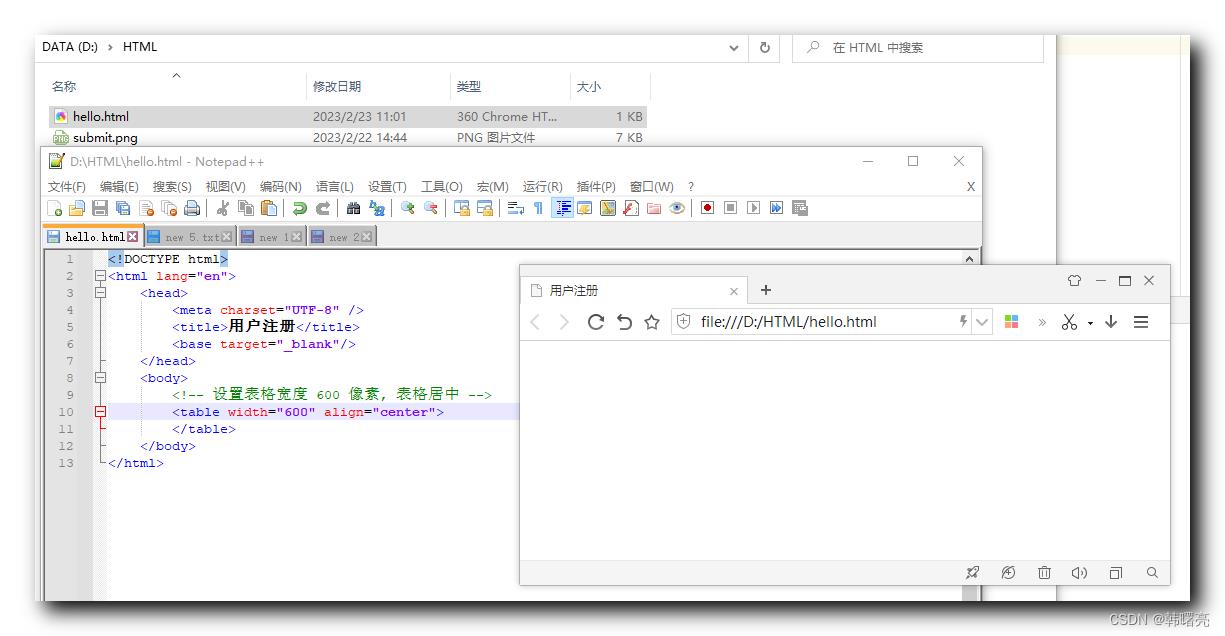This screenshot has width=1225, height=636.
Task: Open the dropdown arrow next to the scissors icon
Action: pos(1090,323)
